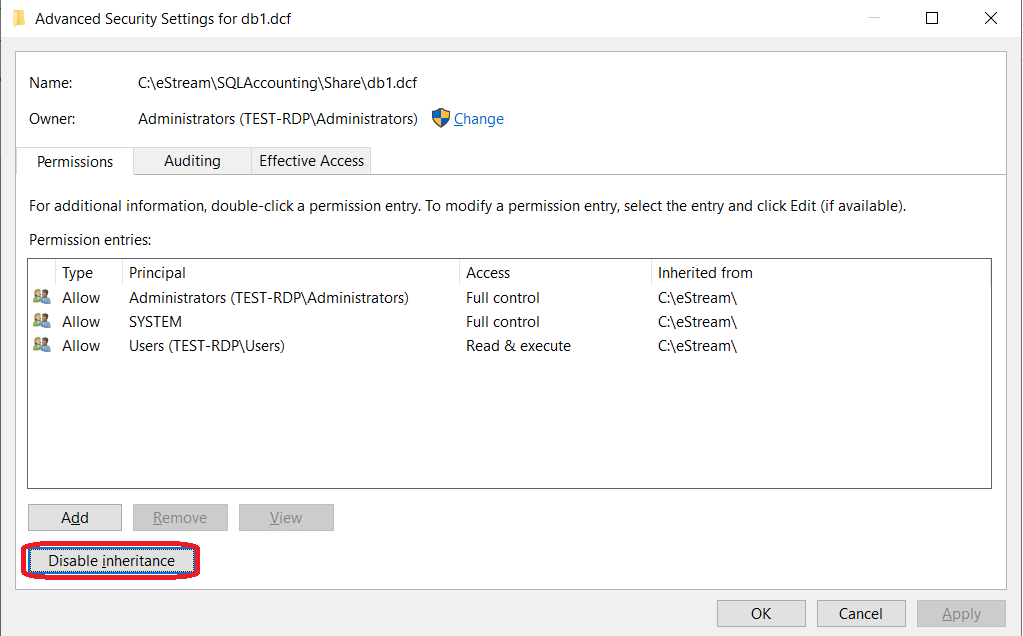Select the Permissions tab
Image resolution: width=1023 pixels, height=636 pixels.
click(x=75, y=162)
